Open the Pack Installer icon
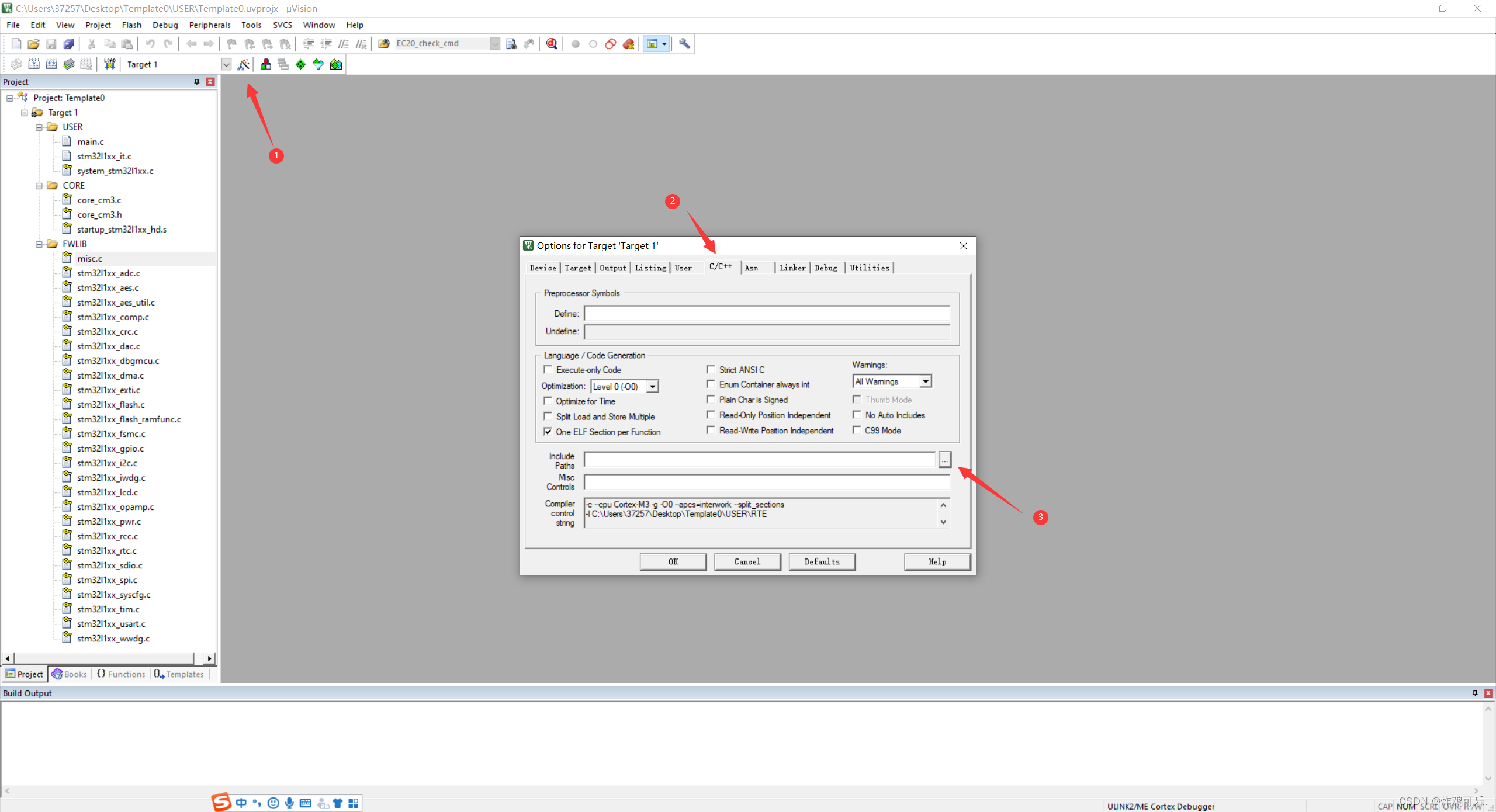 [336, 64]
